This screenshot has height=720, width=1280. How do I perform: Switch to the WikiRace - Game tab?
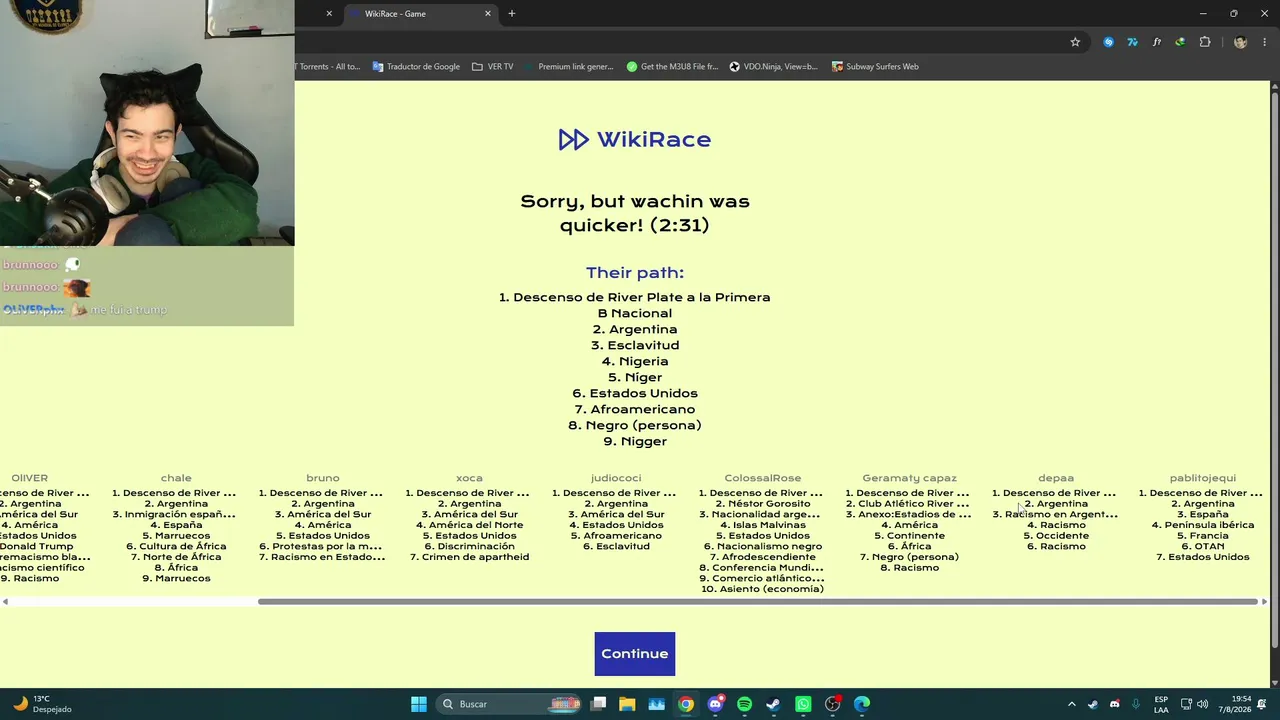(420, 14)
